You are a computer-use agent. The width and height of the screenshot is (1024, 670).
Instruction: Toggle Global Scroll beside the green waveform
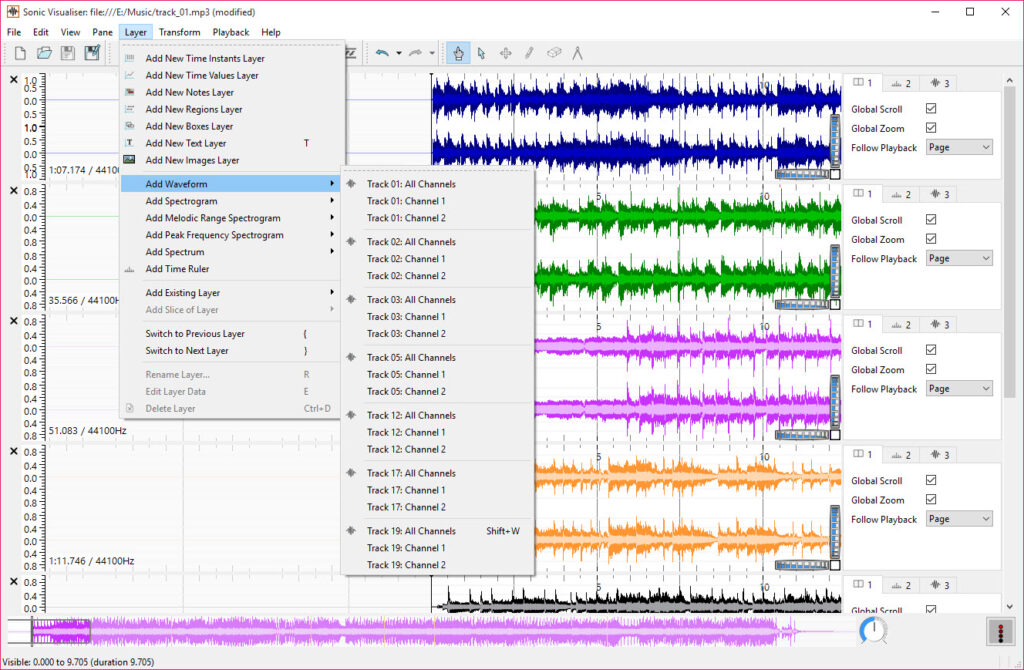[x=931, y=219]
